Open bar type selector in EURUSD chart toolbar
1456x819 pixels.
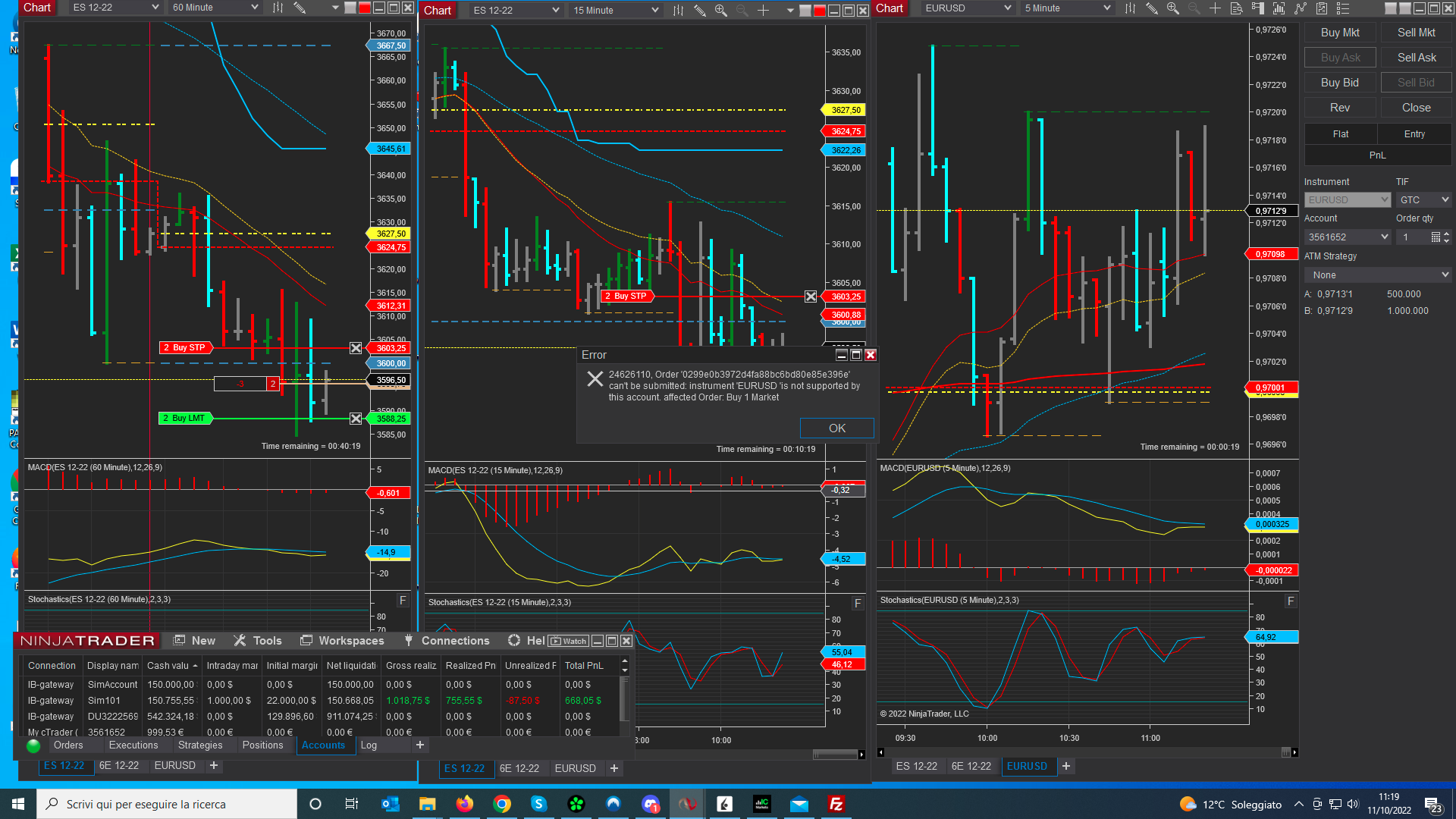(1130, 8)
